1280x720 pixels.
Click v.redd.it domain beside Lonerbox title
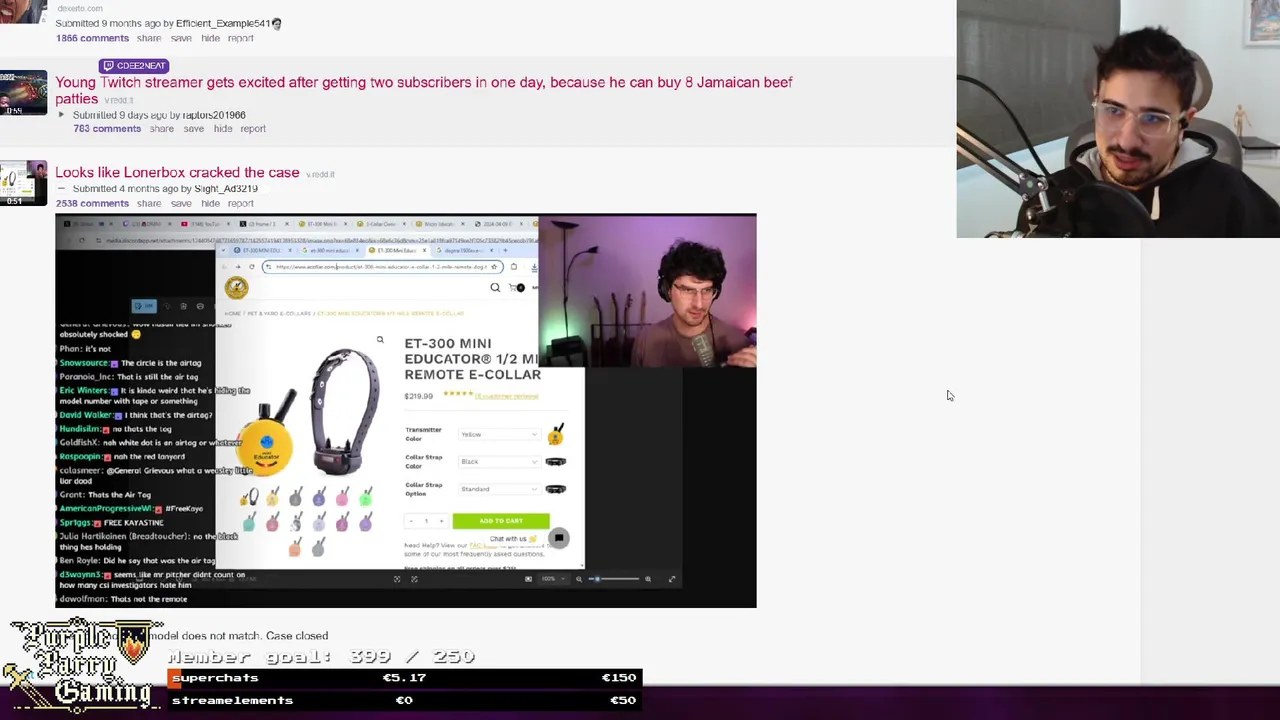pyautogui.click(x=320, y=174)
